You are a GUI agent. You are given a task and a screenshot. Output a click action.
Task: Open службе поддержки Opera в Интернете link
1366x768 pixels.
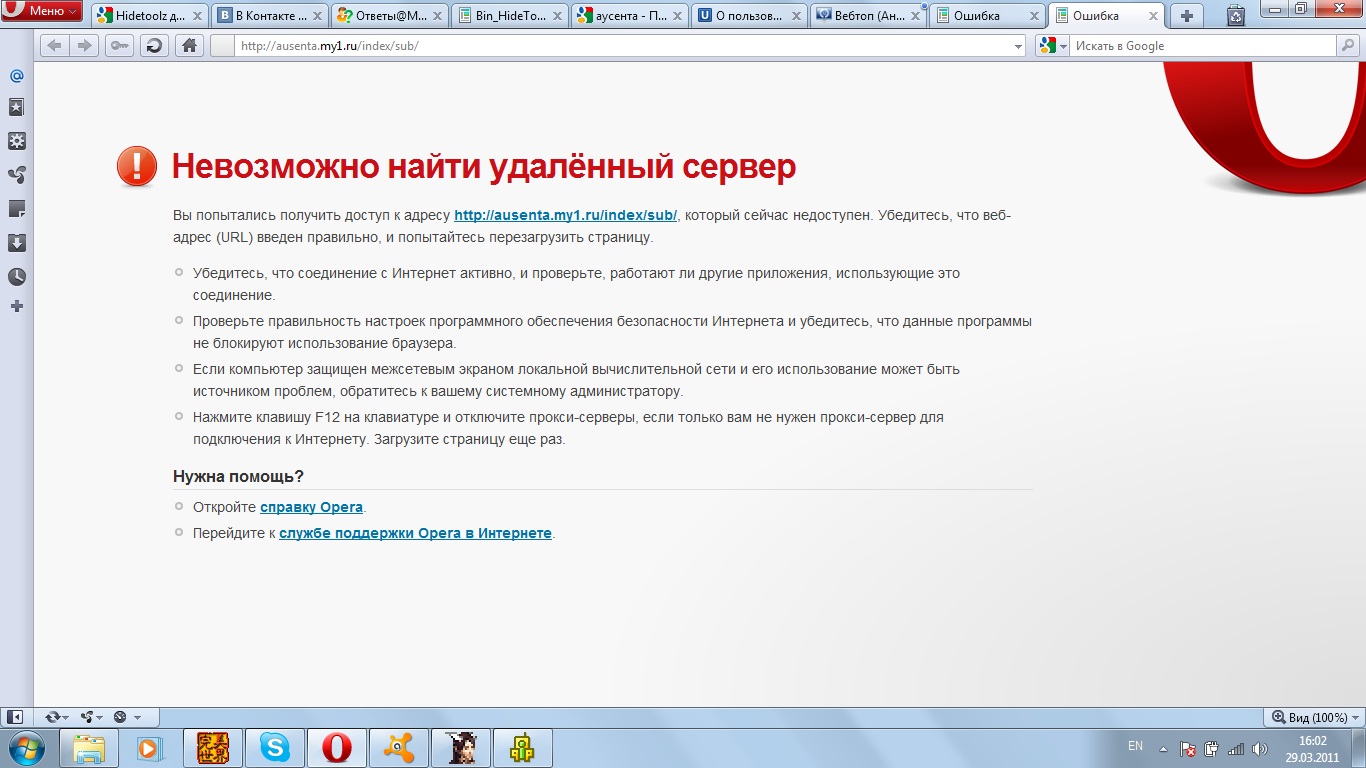[x=415, y=533]
